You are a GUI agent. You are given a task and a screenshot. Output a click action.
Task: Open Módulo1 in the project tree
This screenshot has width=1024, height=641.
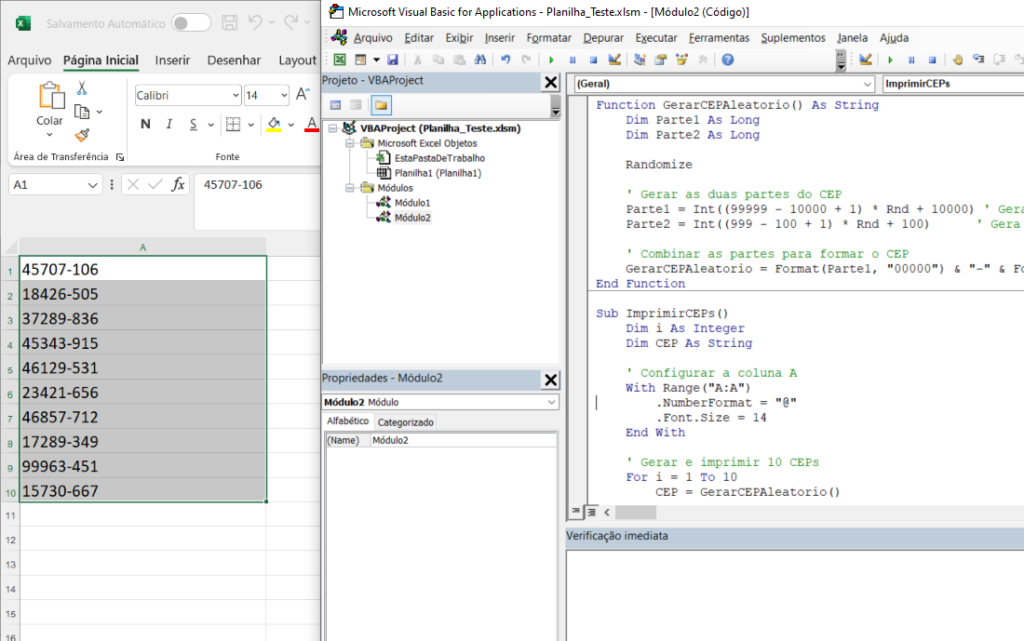(x=411, y=203)
